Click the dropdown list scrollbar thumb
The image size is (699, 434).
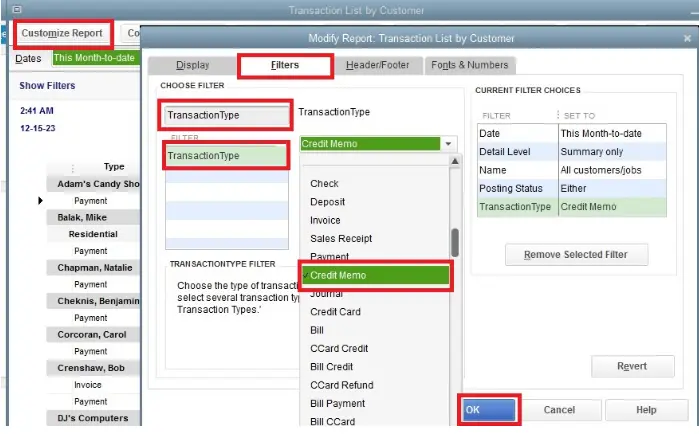(x=455, y=242)
